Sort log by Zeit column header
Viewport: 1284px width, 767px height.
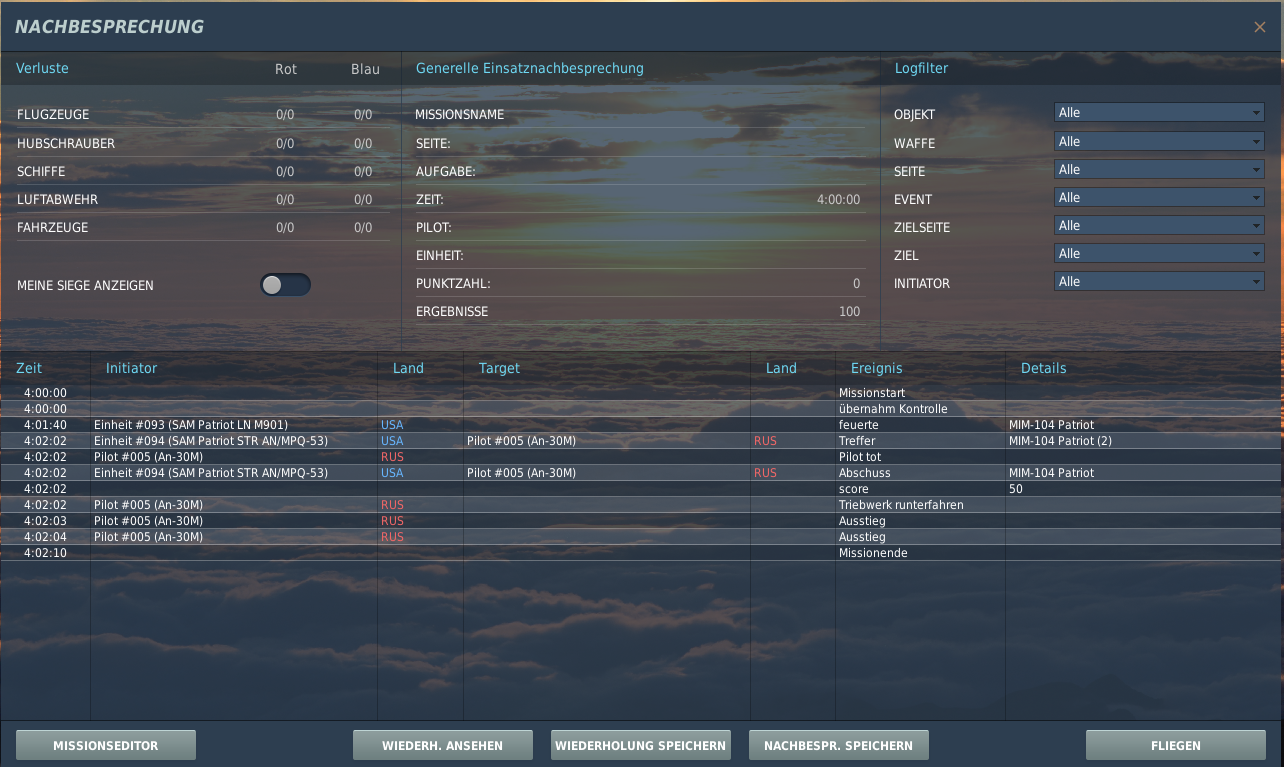pos(29,368)
